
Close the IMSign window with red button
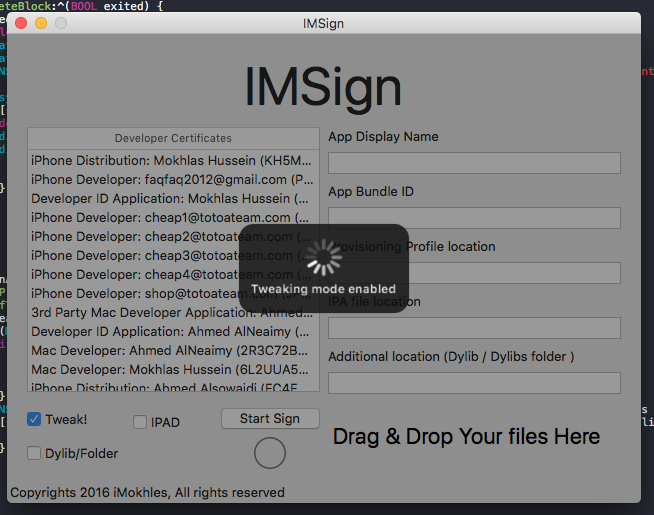click(x=21, y=23)
